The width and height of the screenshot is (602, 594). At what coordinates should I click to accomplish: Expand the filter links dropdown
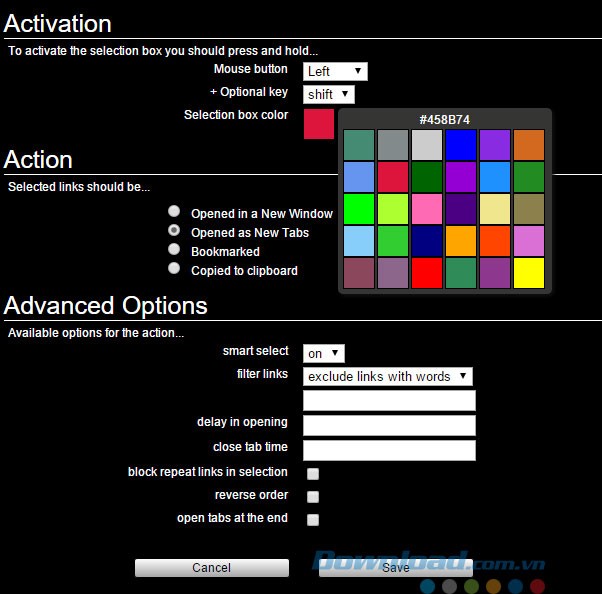click(387, 376)
